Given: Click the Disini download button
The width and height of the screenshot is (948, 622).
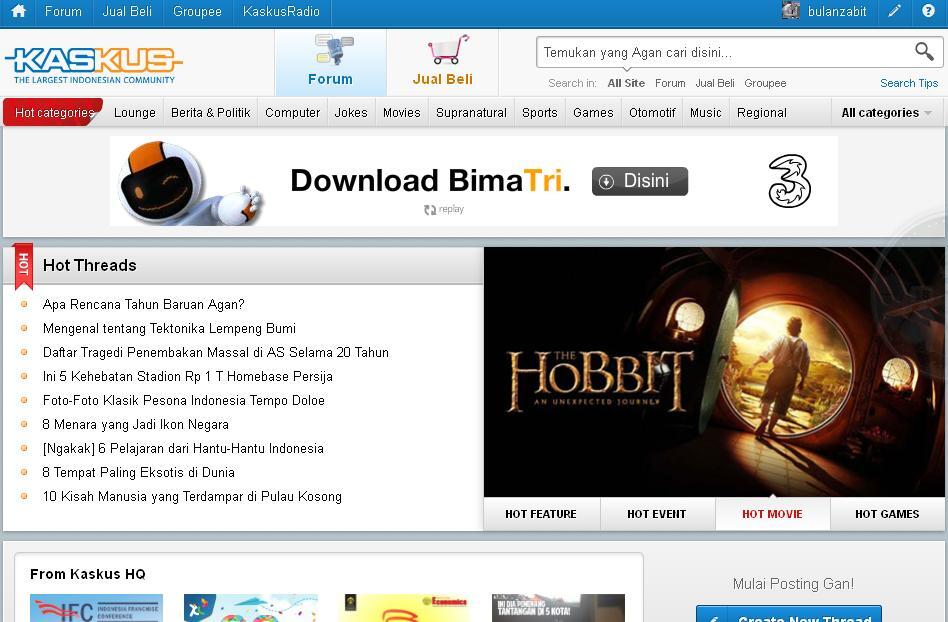Looking at the screenshot, I should (x=640, y=181).
